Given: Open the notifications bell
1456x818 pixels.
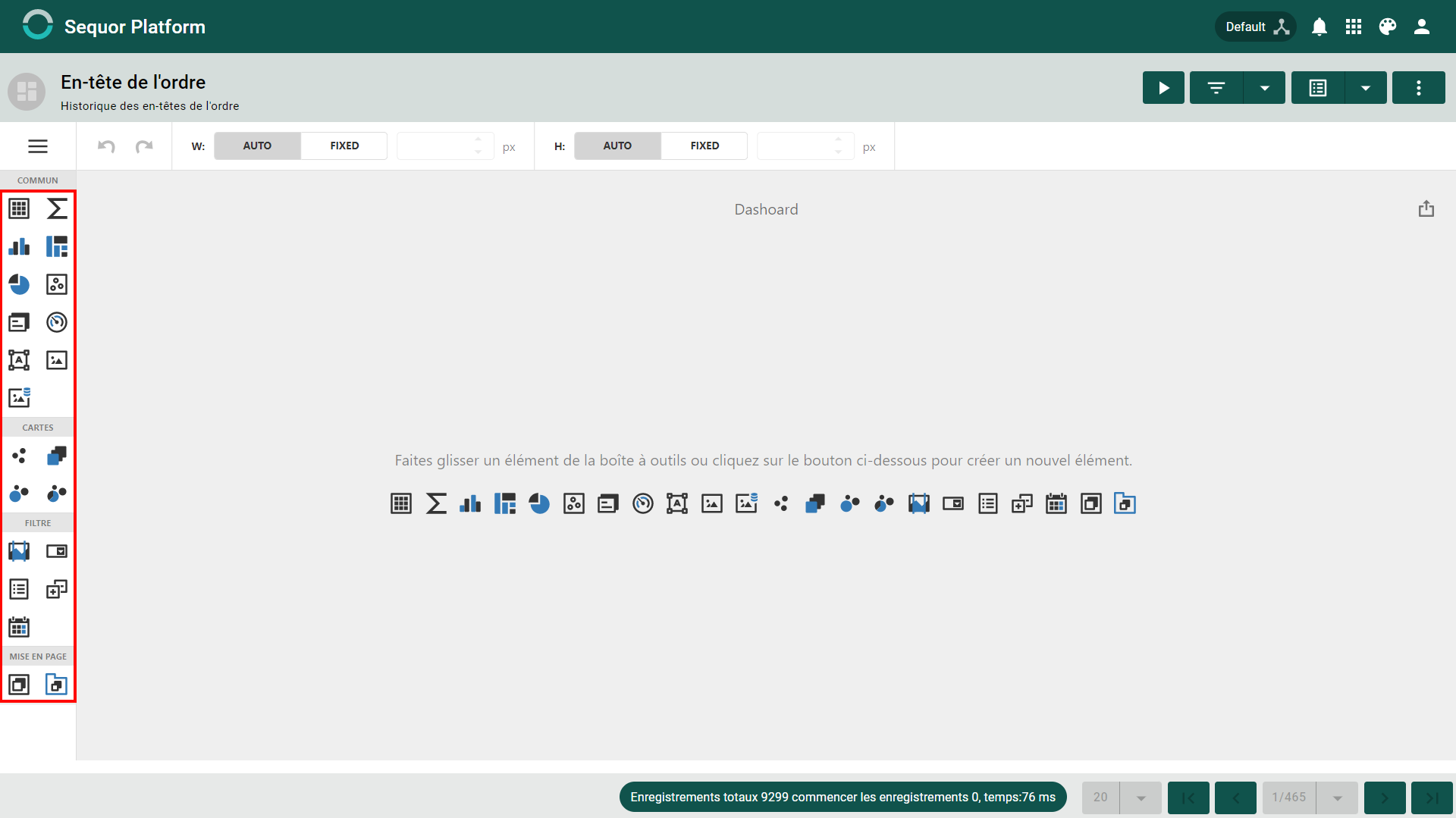Looking at the screenshot, I should [1319, 27].
